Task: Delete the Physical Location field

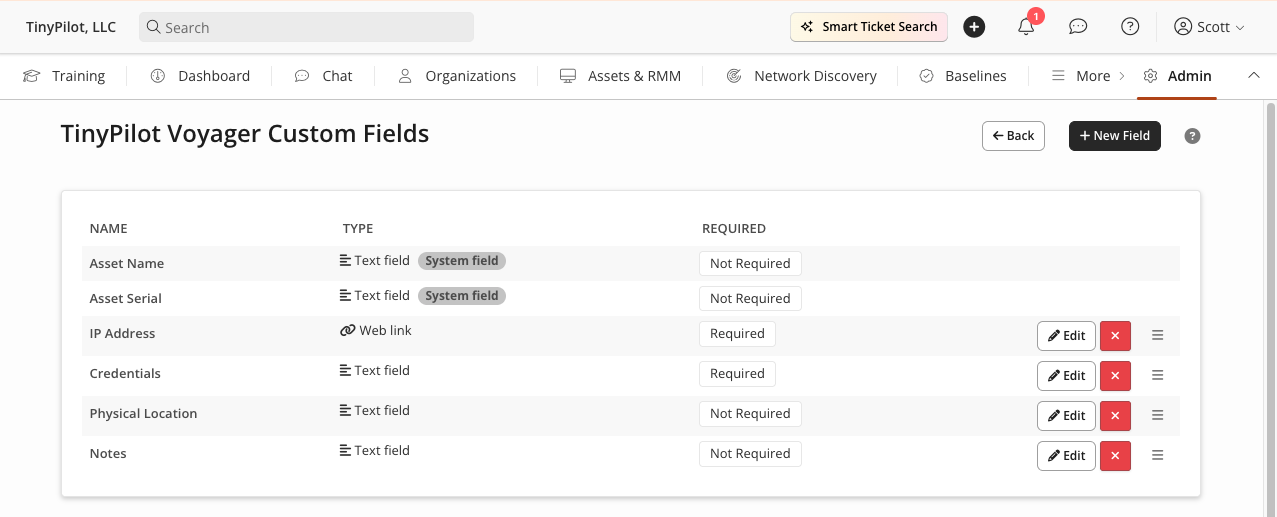Action: coord(1115,416)
